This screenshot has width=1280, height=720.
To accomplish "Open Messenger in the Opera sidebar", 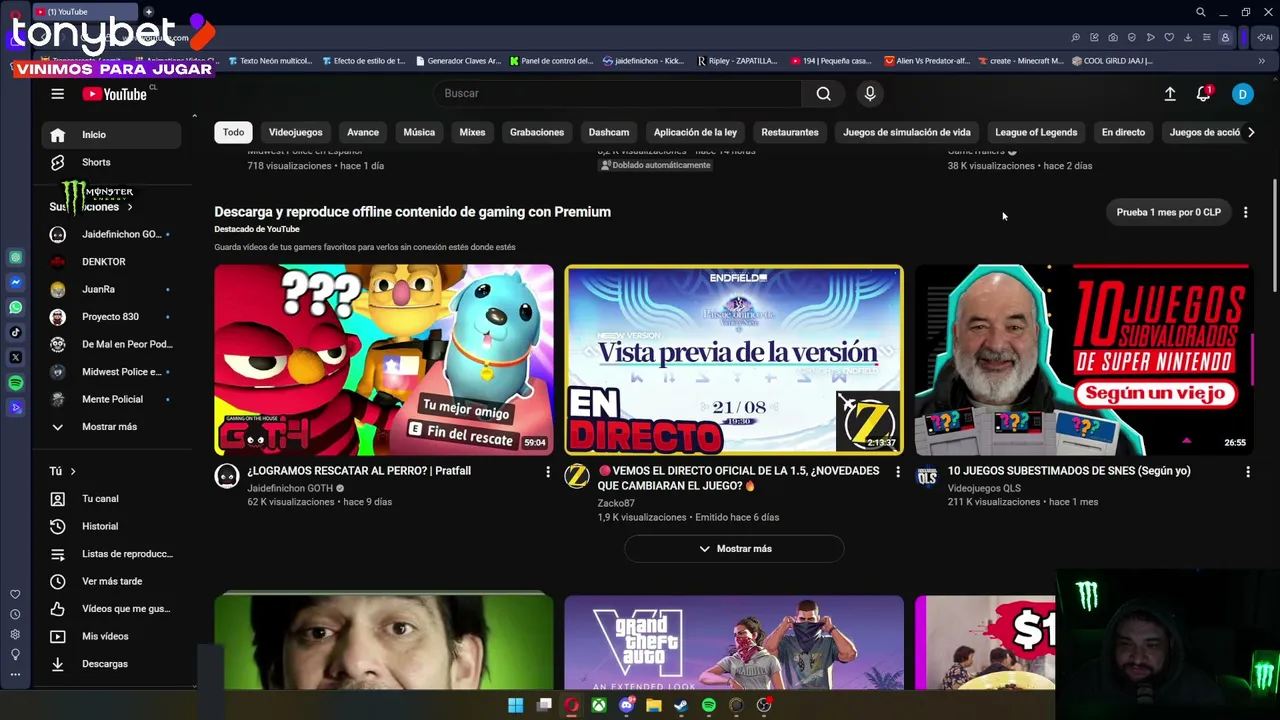I will [x=15, y=283].
